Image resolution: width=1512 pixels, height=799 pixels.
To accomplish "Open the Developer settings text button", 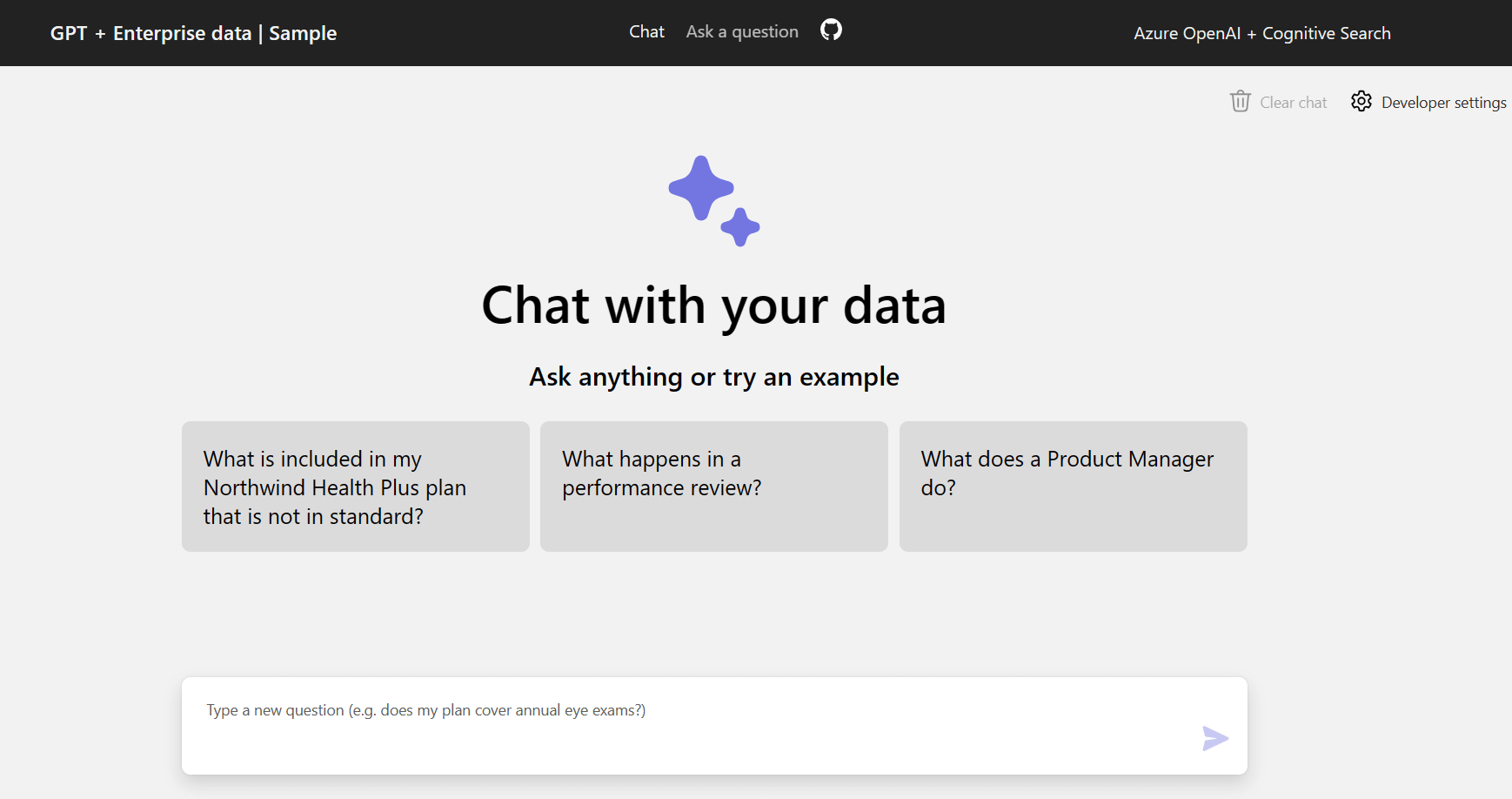I will [1443, 103].
